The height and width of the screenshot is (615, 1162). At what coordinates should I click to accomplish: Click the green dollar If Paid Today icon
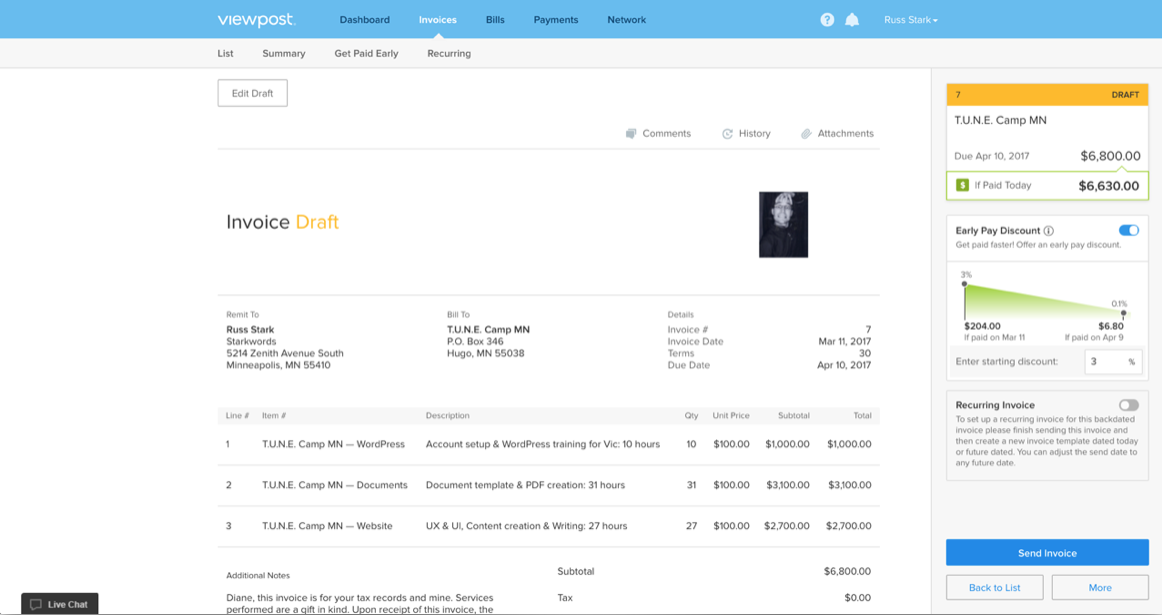pos(962,185)
